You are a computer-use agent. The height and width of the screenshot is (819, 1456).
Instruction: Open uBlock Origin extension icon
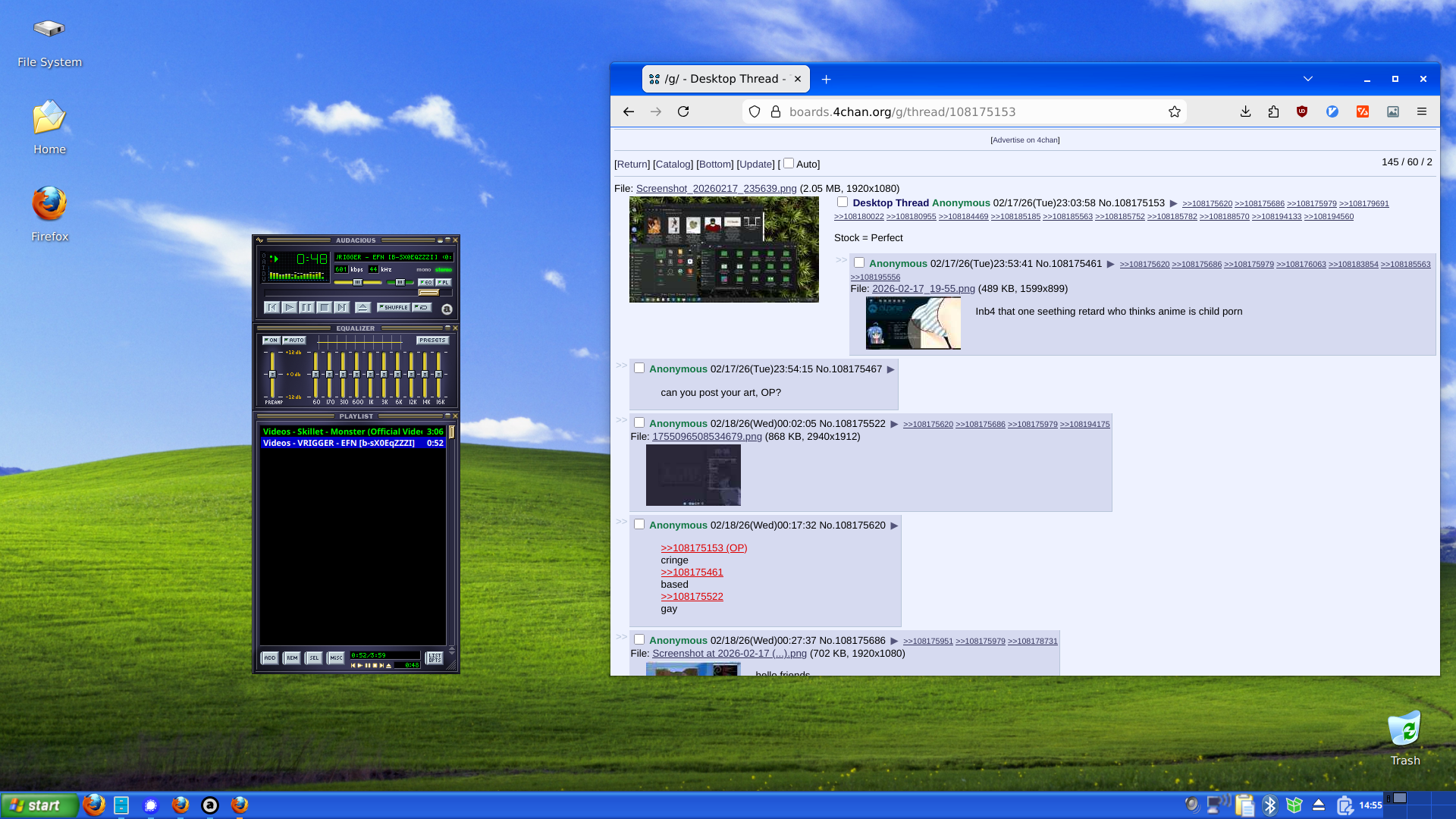pos(1302,111)
